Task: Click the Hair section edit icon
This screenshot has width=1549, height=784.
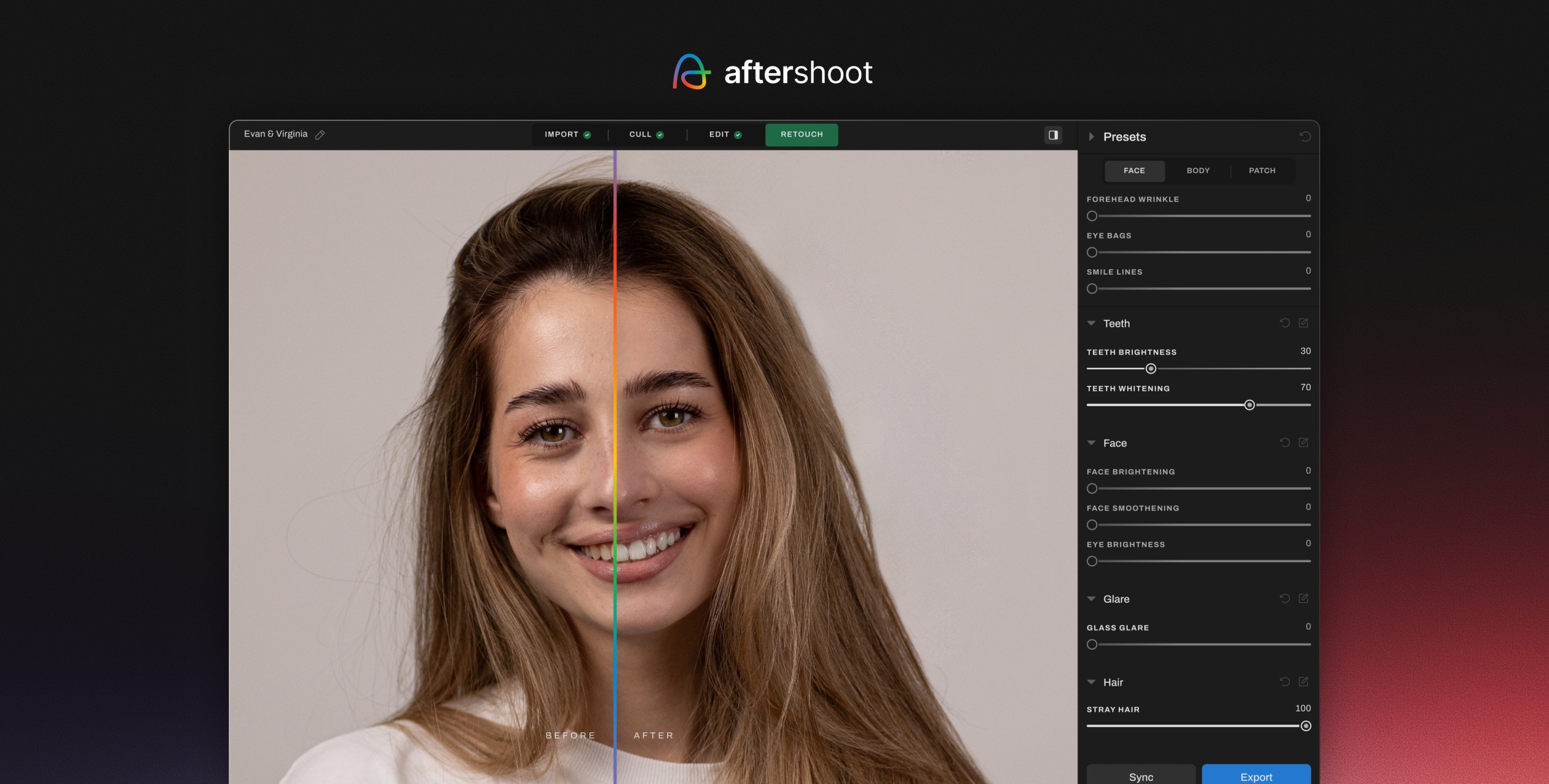Action: point(1303,682)
